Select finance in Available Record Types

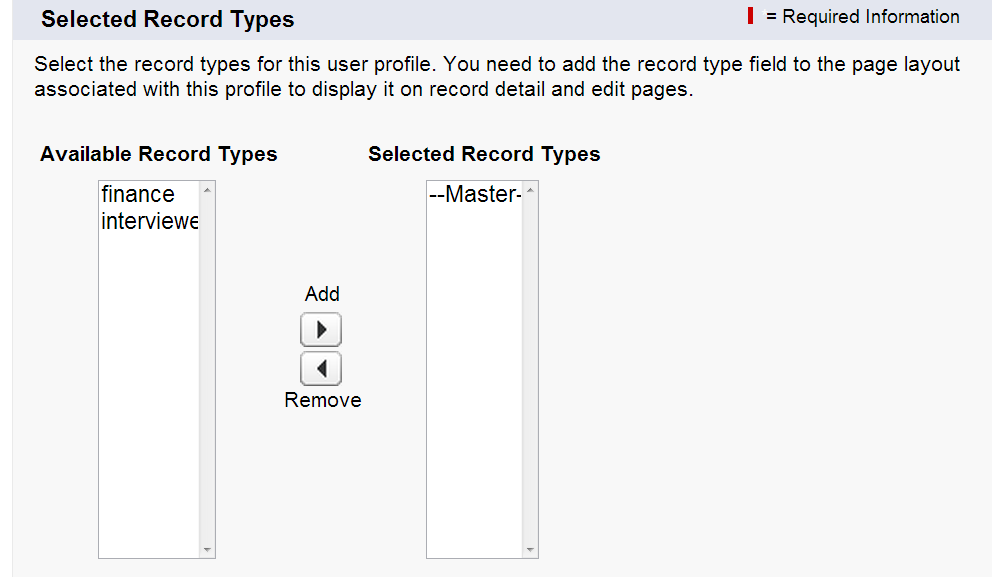pyautogui.click(x=138, y=194)
